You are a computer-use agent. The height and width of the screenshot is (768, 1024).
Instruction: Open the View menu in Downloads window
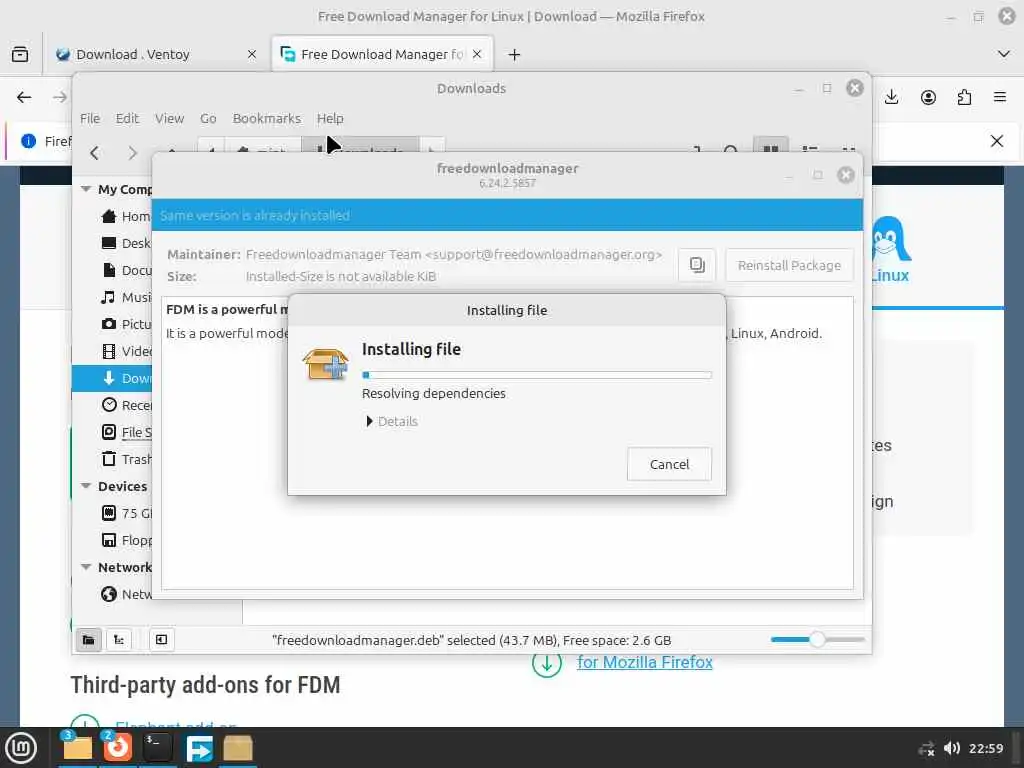(169, 118)
